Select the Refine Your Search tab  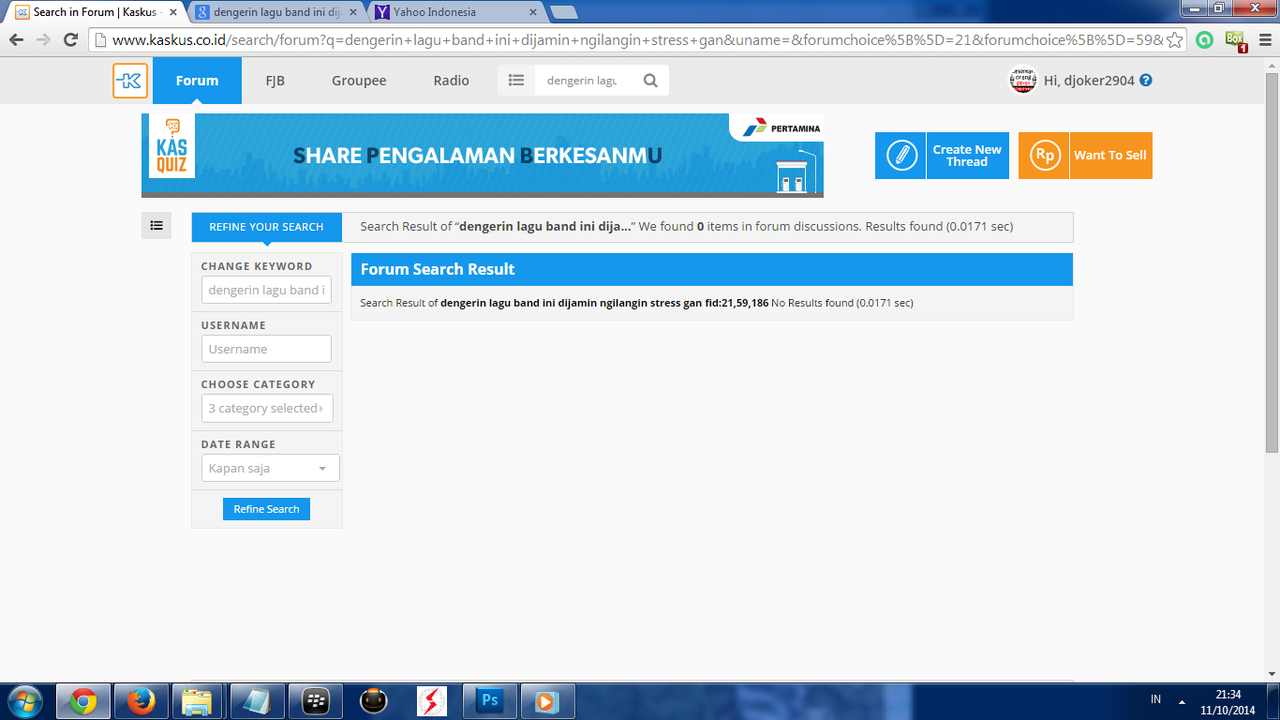pos(266,227)
